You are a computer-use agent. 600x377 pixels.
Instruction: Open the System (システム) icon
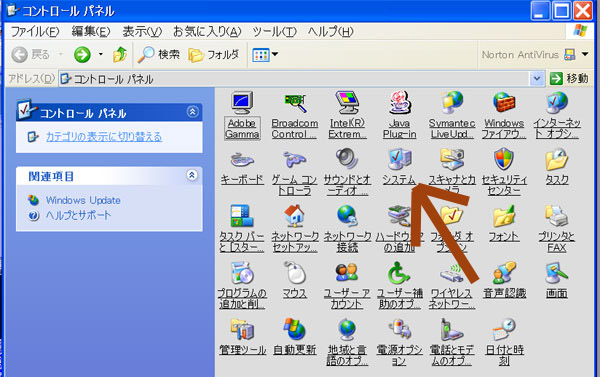399,159
